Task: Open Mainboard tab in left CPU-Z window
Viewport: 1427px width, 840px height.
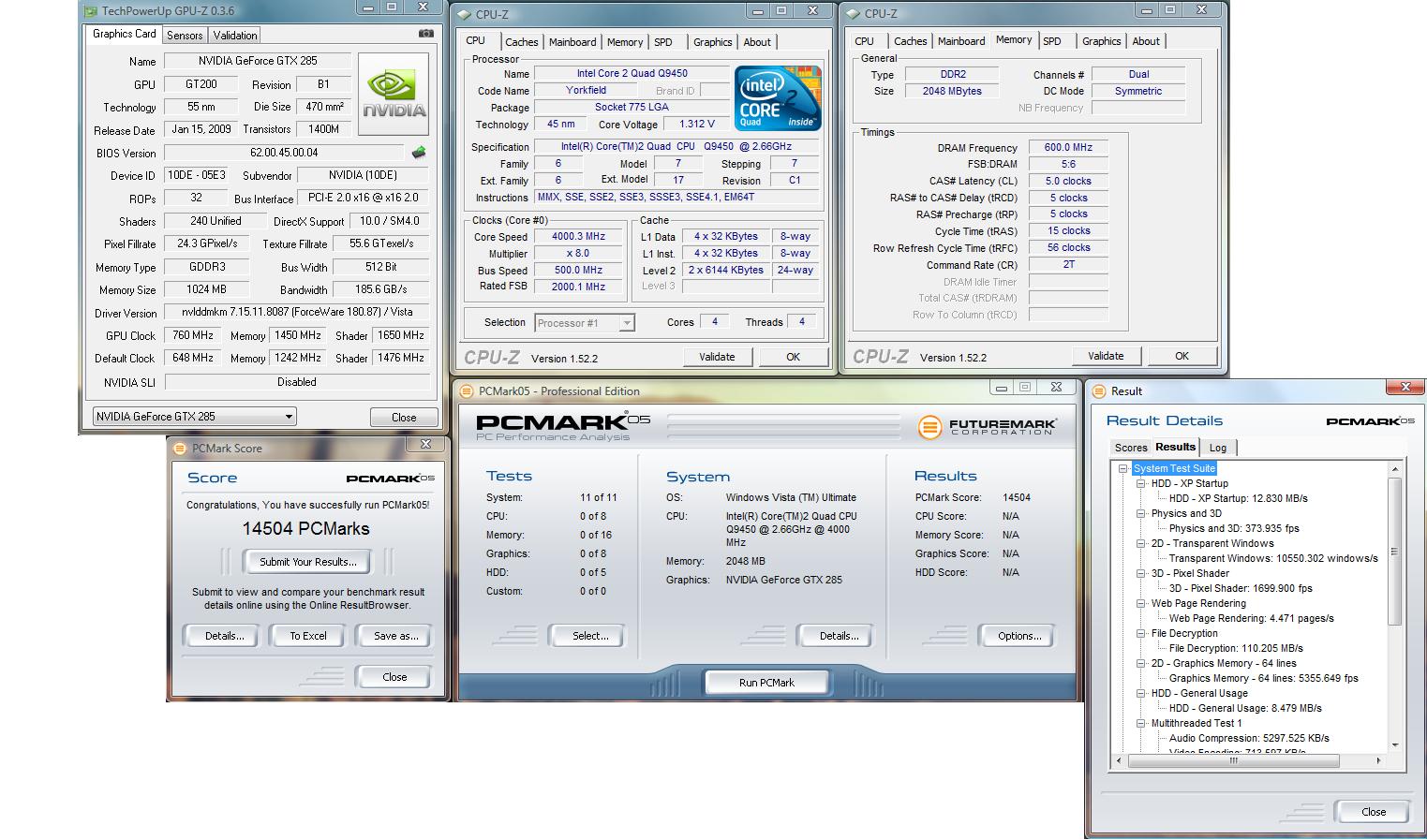Action: tap(572, 42)
